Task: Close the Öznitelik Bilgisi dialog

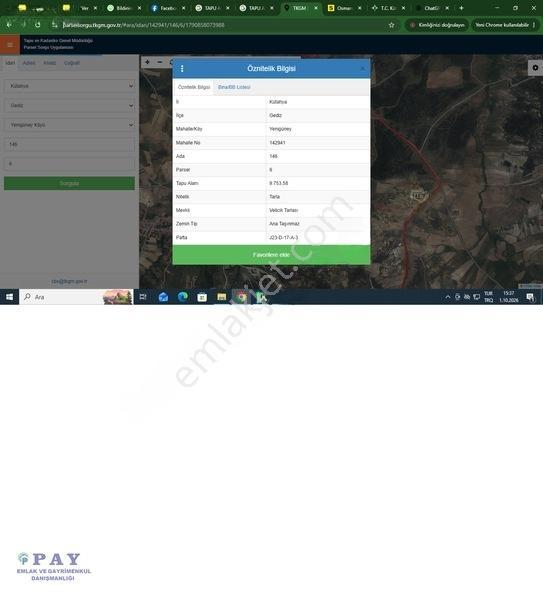Action: [362, 68]
